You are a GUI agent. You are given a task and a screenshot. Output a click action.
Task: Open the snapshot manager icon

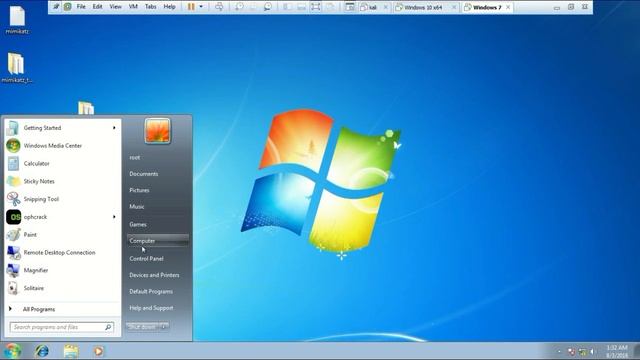click(x=268, y=7)
